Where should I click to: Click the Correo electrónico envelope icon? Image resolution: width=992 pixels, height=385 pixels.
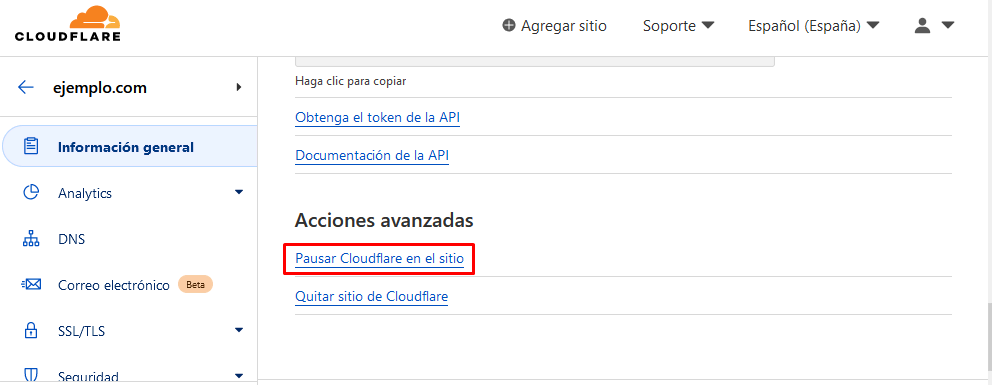coord(31,284)
